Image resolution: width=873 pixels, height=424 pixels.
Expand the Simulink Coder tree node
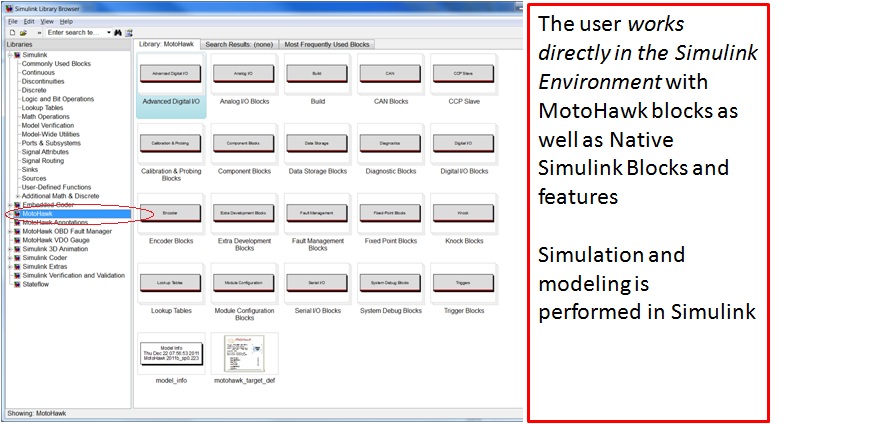pyautogui.click(x=10, y=258)
